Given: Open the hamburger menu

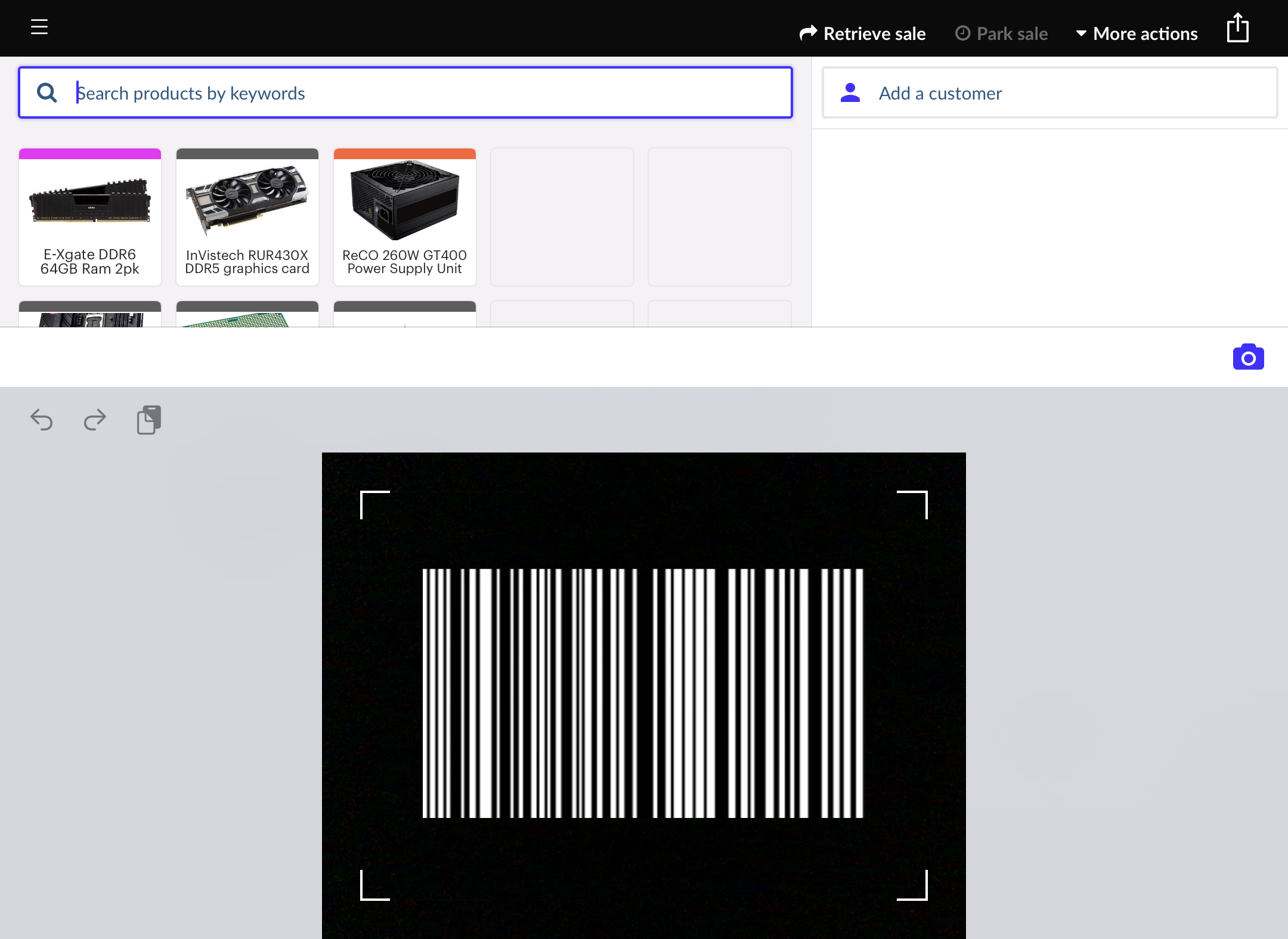Looking at the screenshot, I should click(x=39, y=27).
